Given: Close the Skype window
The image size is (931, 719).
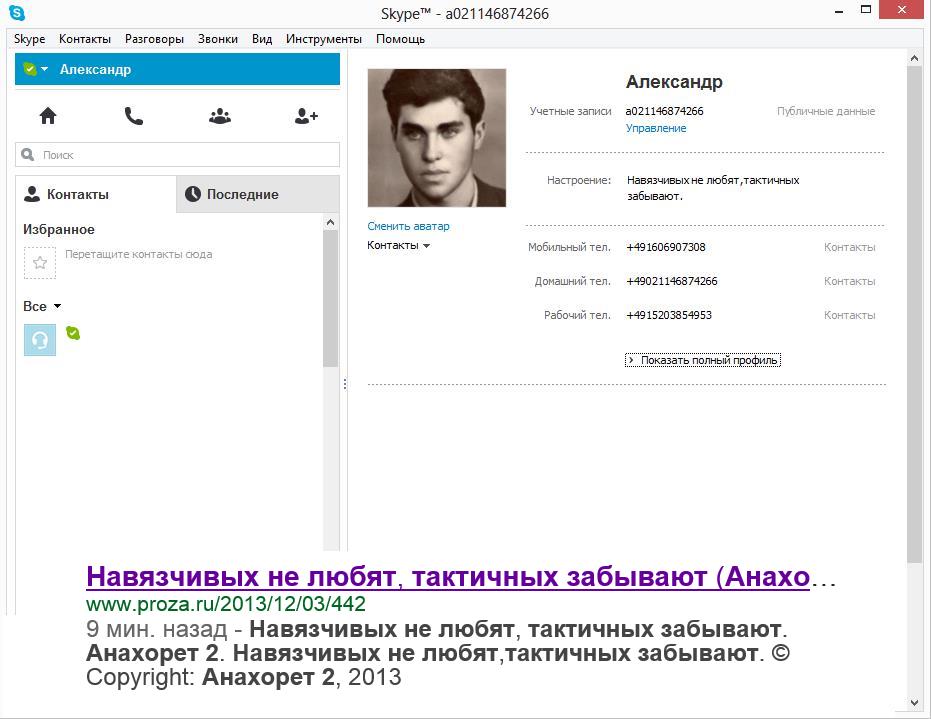Looking at the screenshot, I should coord(902,10).
